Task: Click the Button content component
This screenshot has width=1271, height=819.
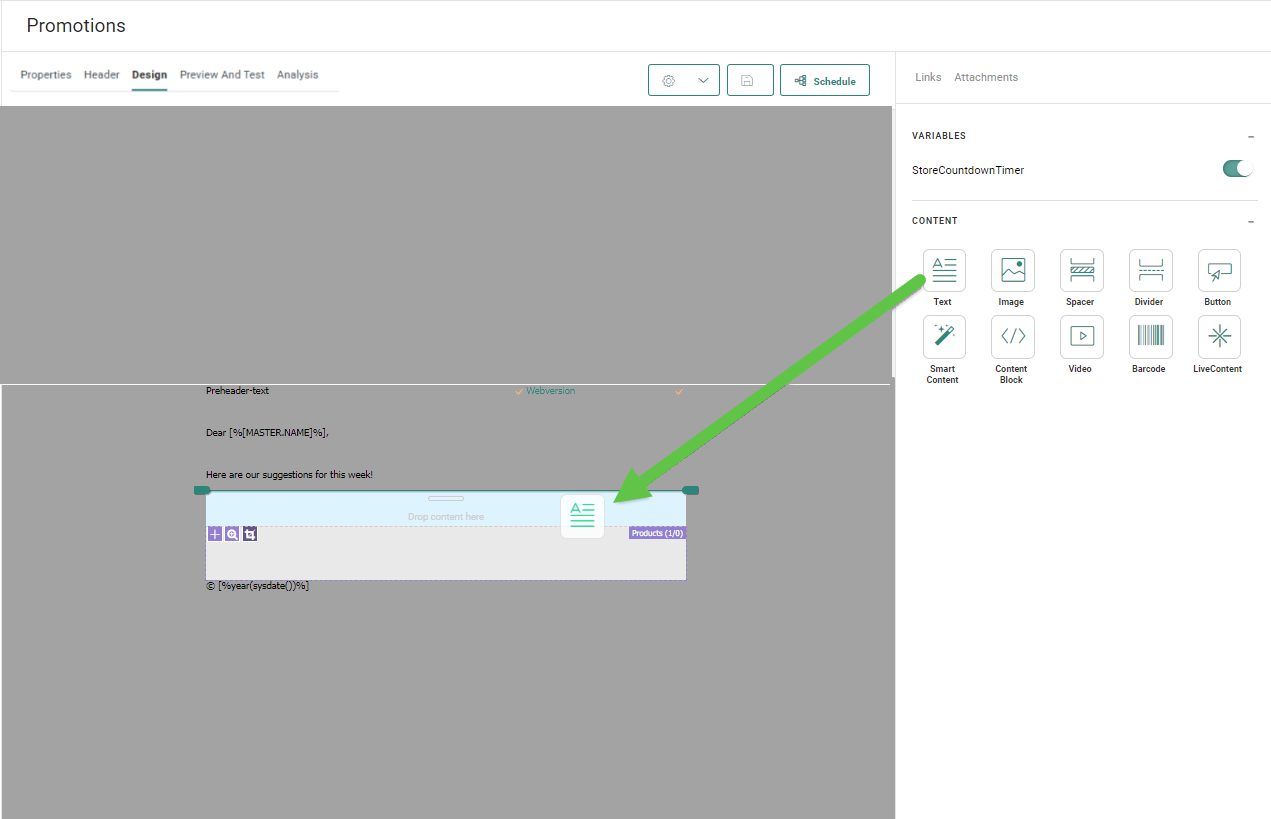Action: point(1218,271)
